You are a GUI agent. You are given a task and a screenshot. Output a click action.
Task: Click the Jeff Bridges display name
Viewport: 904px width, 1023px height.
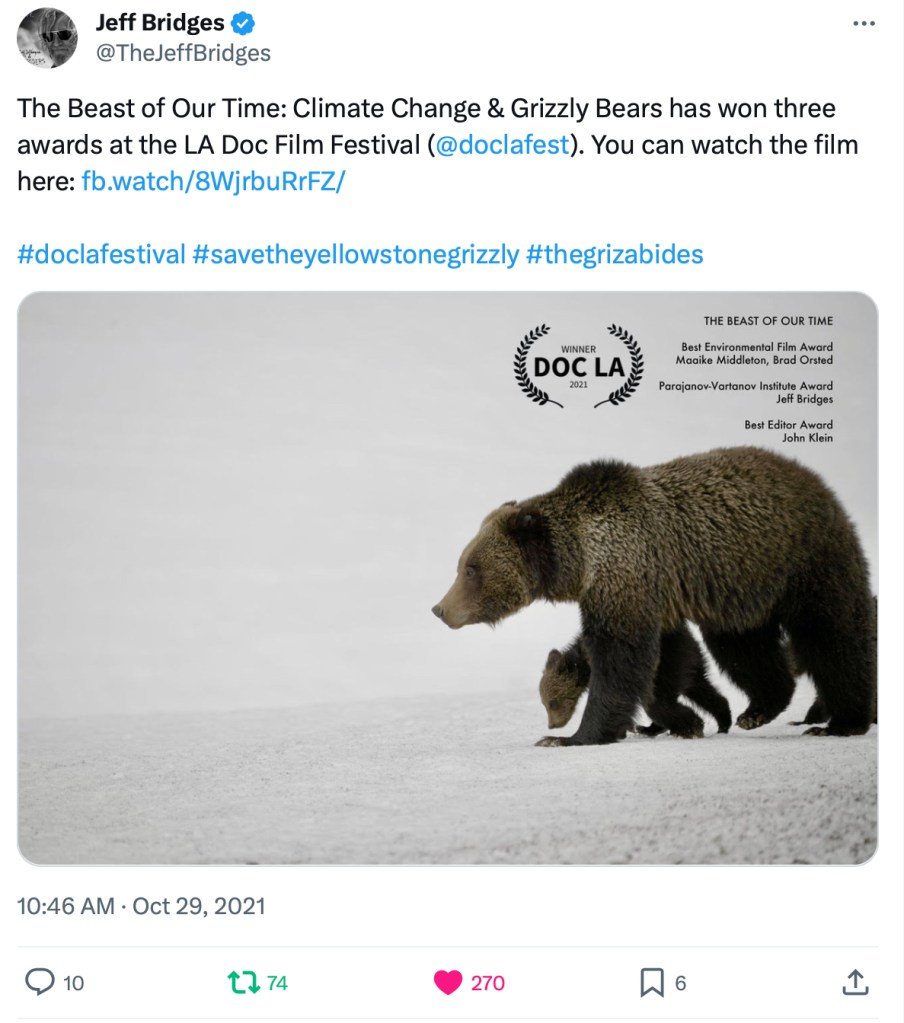click(159, 22)
